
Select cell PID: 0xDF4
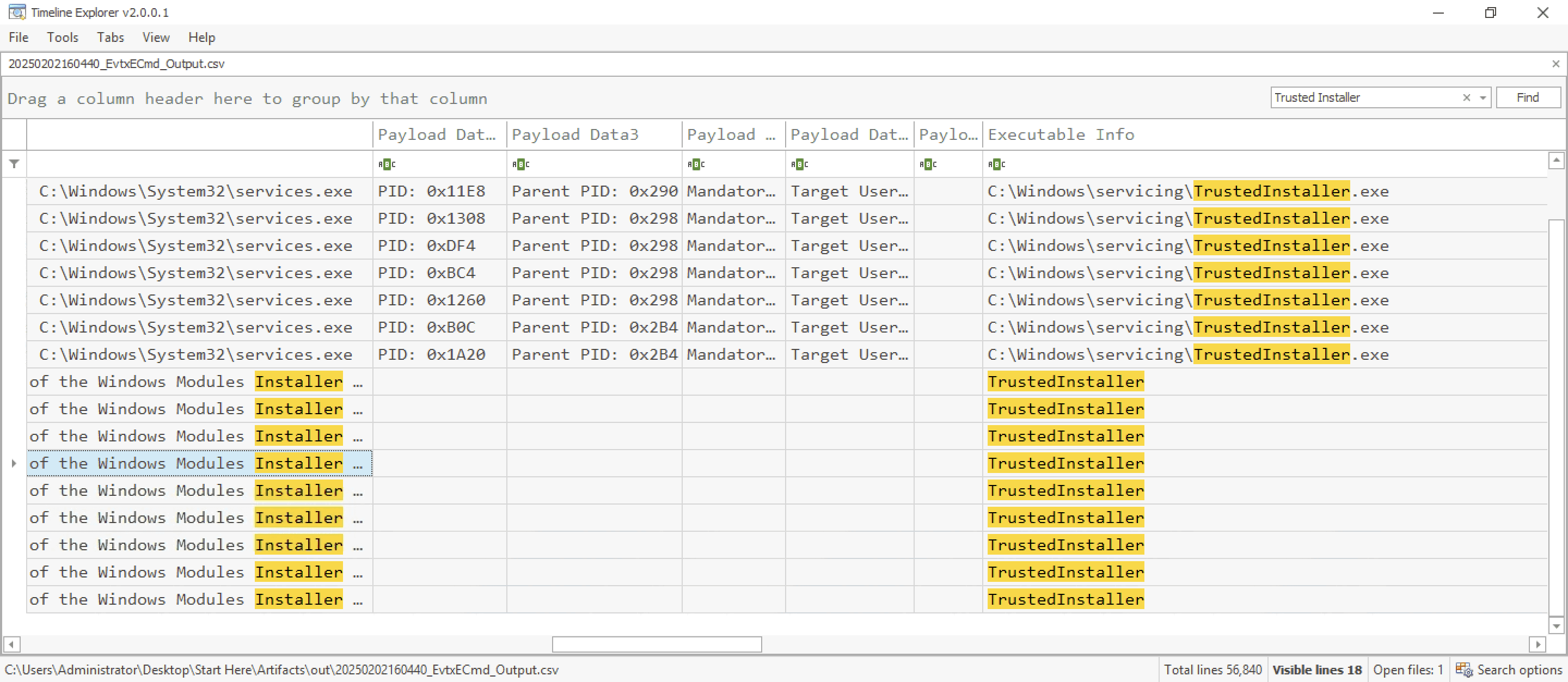(439, 246)
